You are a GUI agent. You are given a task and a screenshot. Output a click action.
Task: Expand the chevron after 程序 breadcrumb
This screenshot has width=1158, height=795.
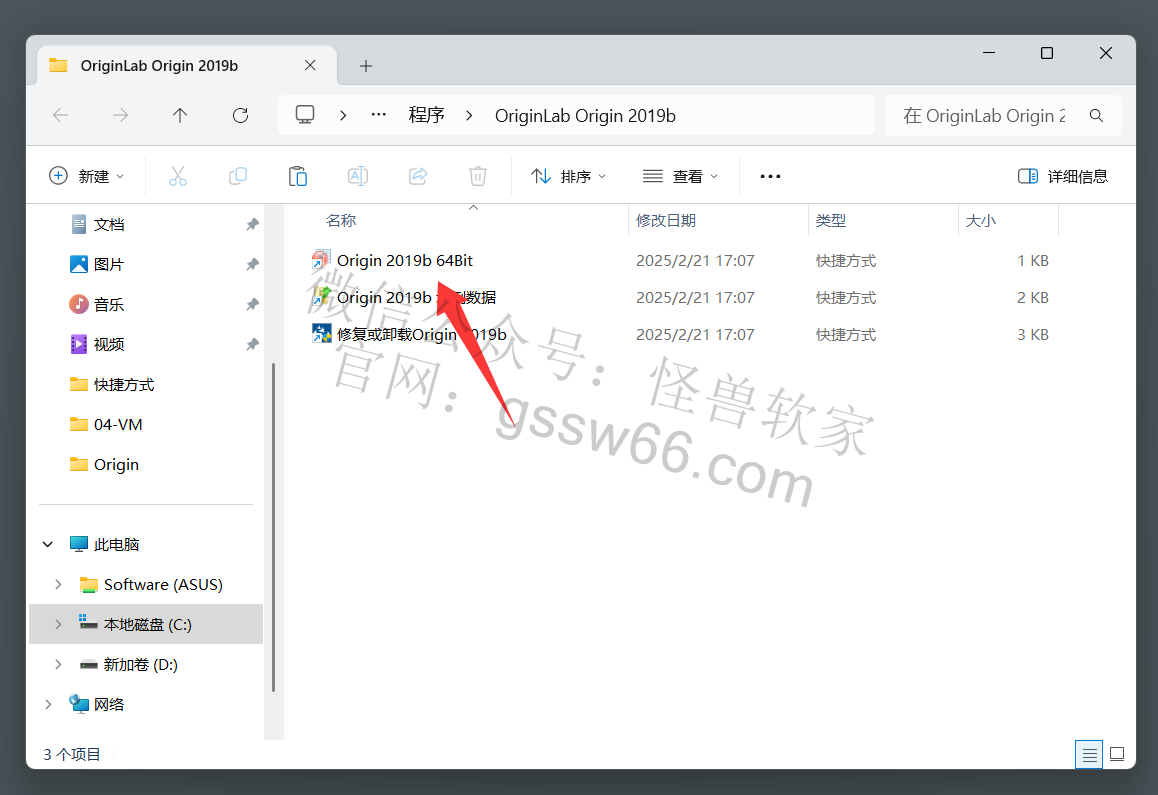click(469, 115)
